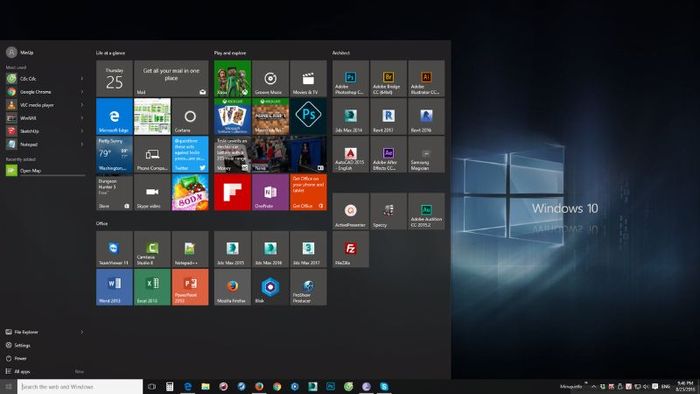Open the Excel 2013 tile
The width and height of the screenshot is (700, 394).
(152, 287)
